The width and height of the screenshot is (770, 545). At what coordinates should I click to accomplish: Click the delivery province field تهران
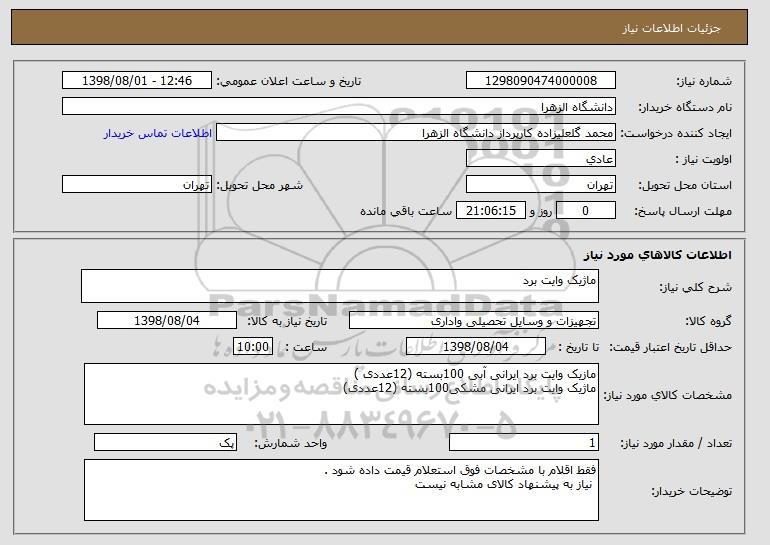[541, 185]
